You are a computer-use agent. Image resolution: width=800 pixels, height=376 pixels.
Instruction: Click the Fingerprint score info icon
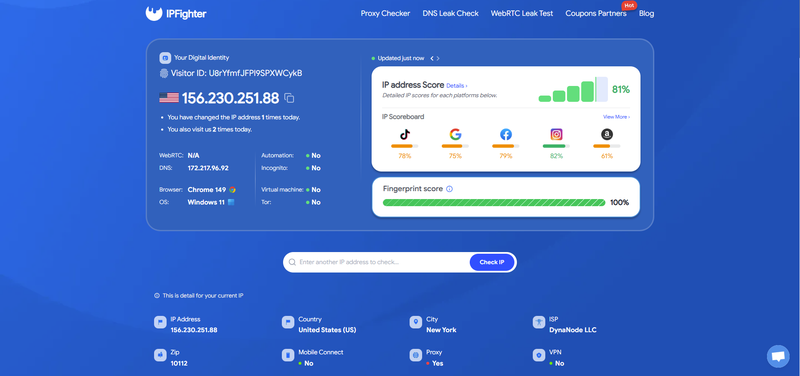[x=449, y=189]
